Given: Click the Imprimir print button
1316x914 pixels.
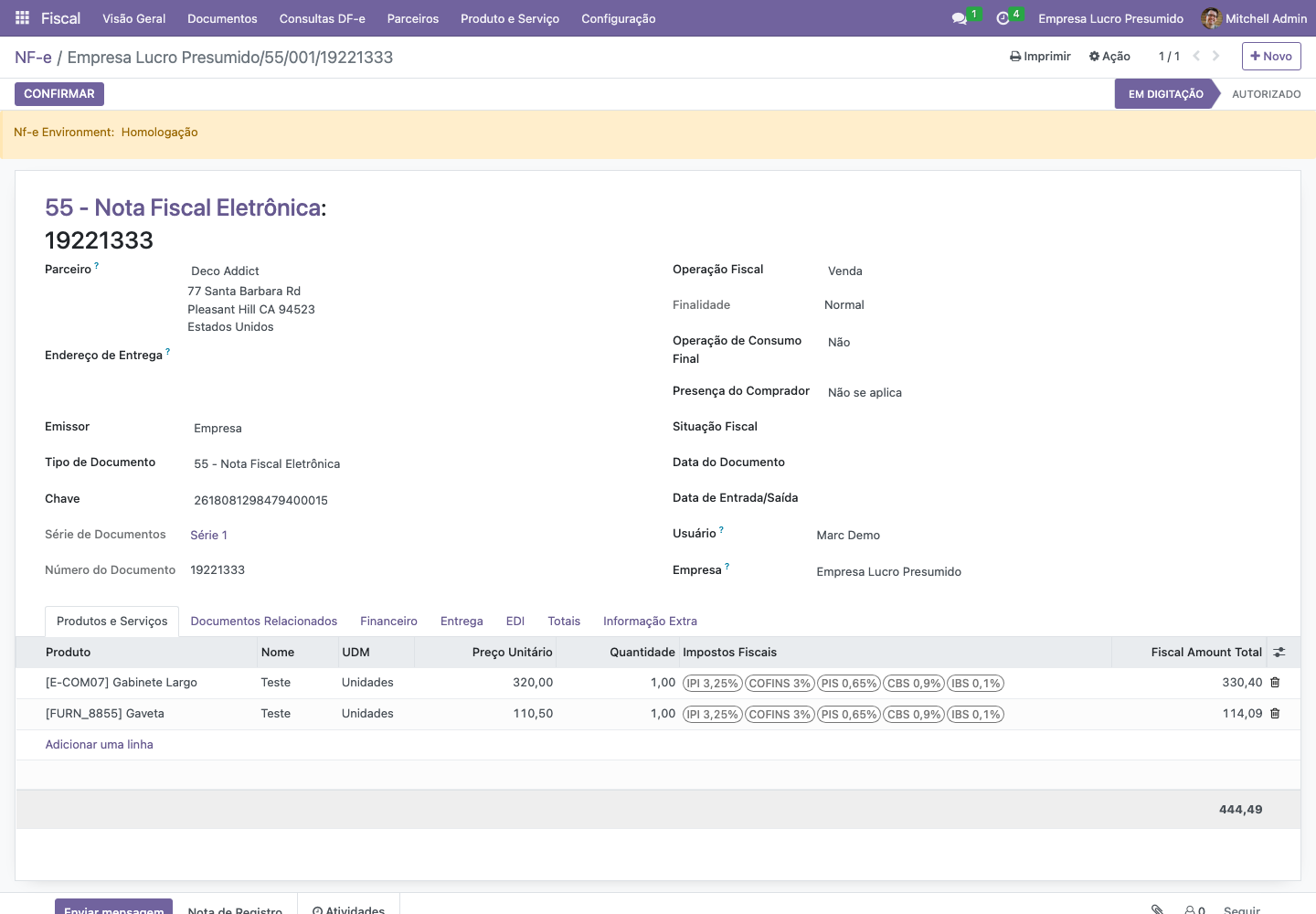Looking at the screenshot, I should tap(1040, 56).
